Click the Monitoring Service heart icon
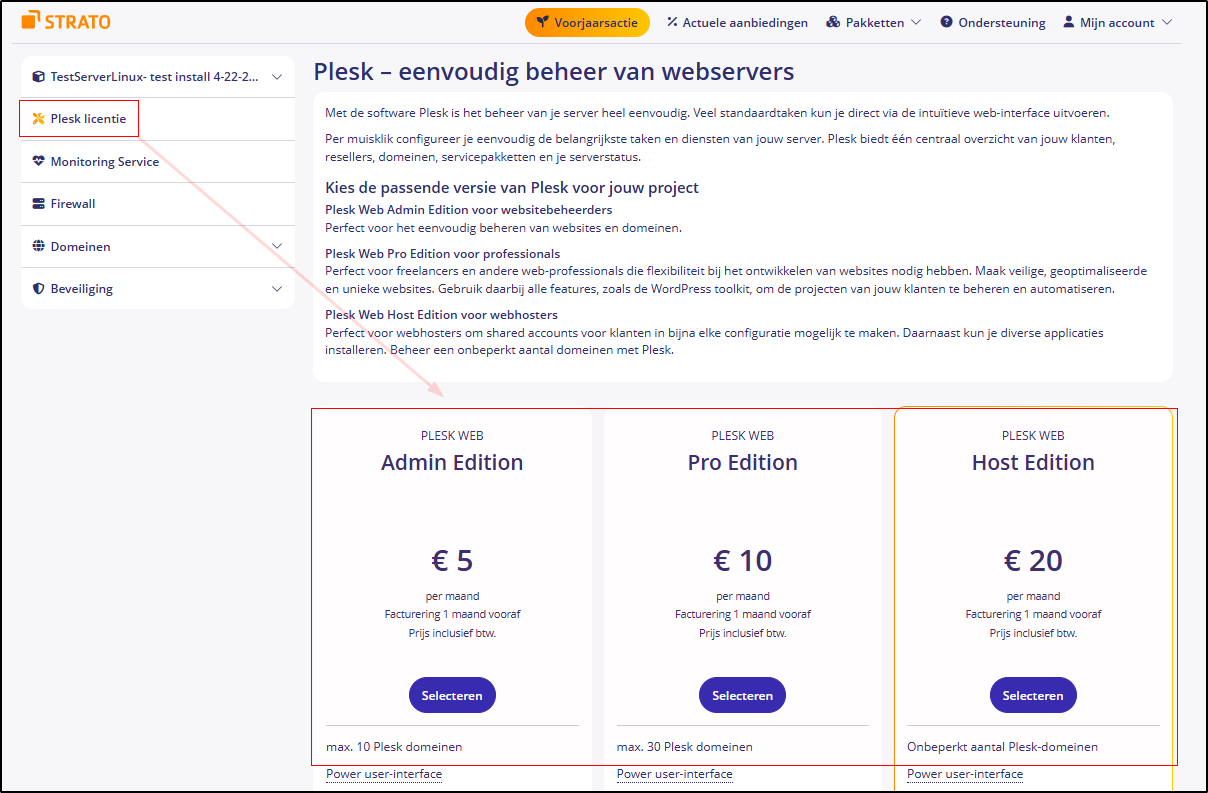This screenshot has width=1208, height=793. [x=39, y=161]
